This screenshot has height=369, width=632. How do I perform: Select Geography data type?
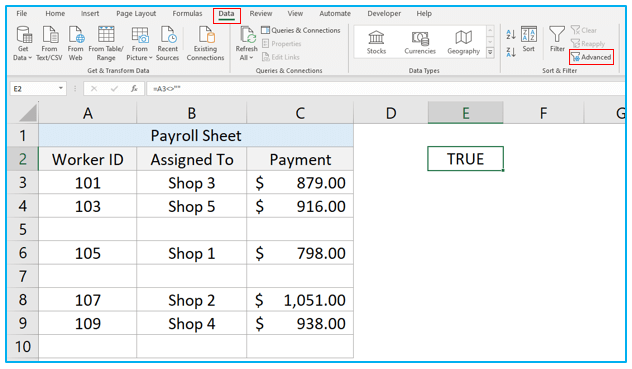click(x=464, y=43)
